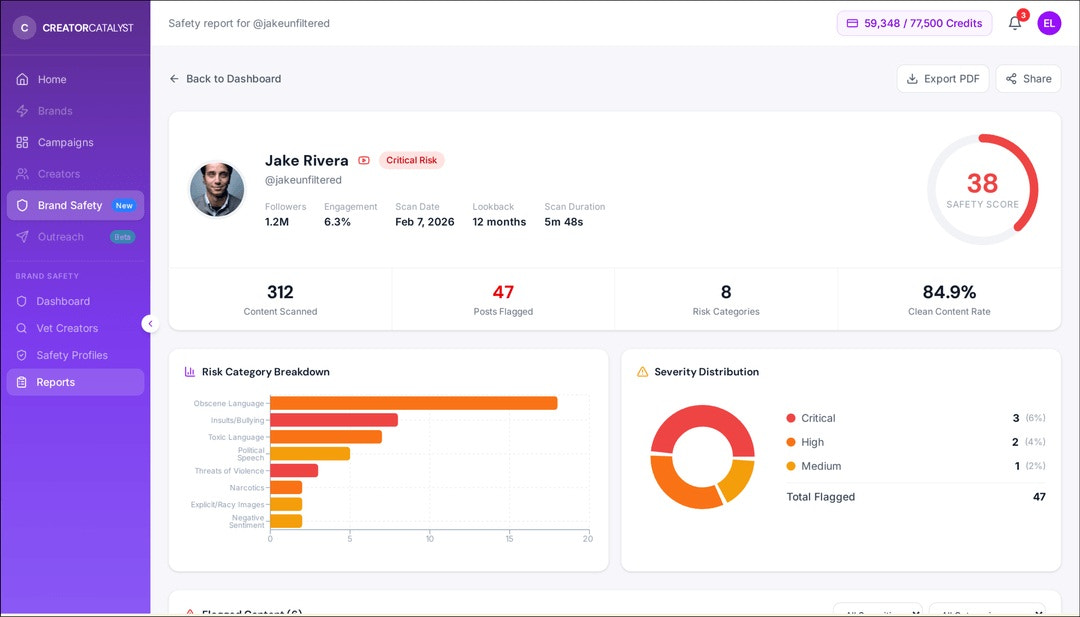This screenshot has width=1080, height=617.
Task: Click the Toxic Language bar in chart
Action: 326,437
